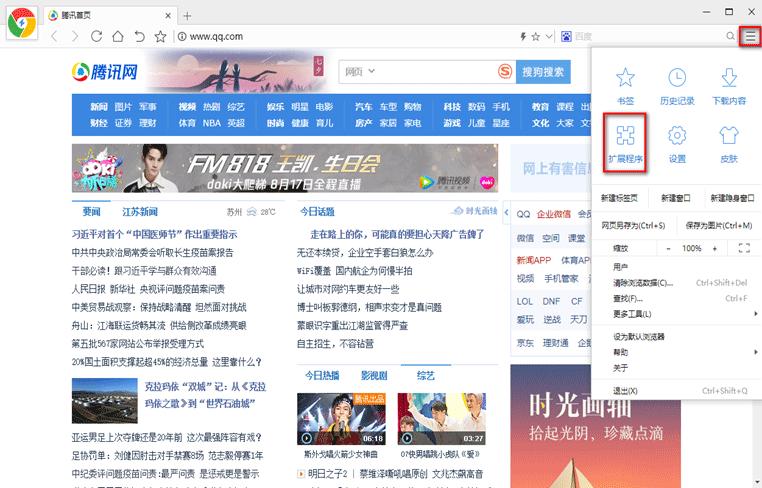Open Settings (设置) gear icon
Image resolution: width=762 pixels, height=488 pixels.
pyautogui.click(x=677, y=136)
